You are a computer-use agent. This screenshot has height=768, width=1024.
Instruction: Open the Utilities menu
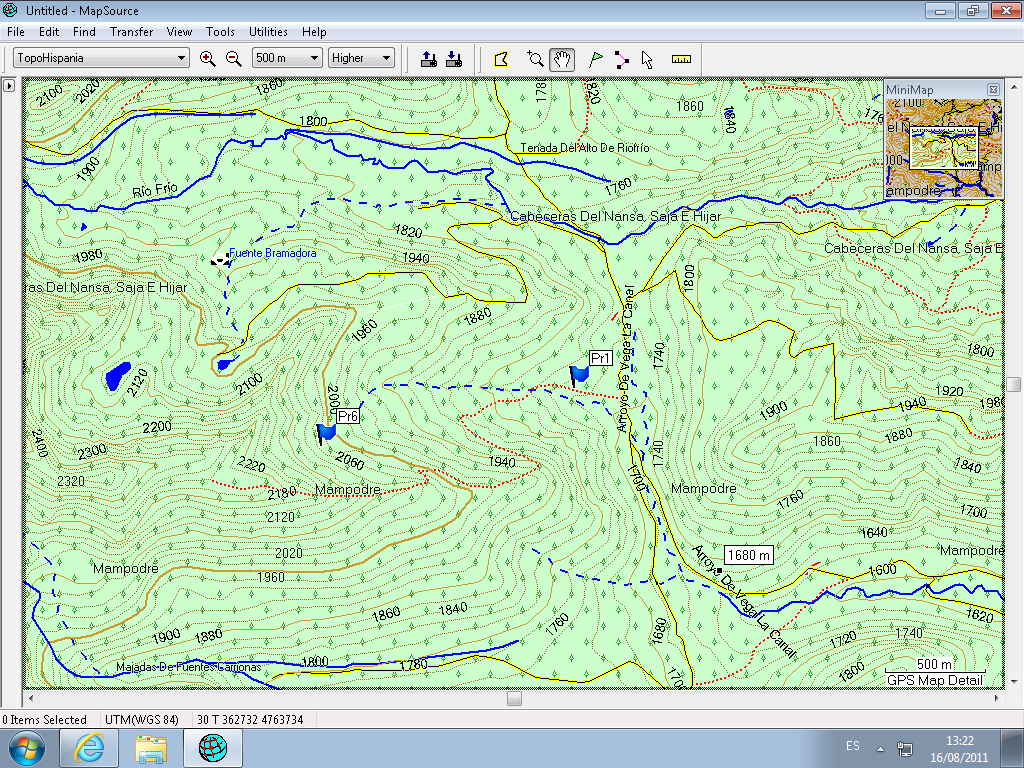click(268, 32)
